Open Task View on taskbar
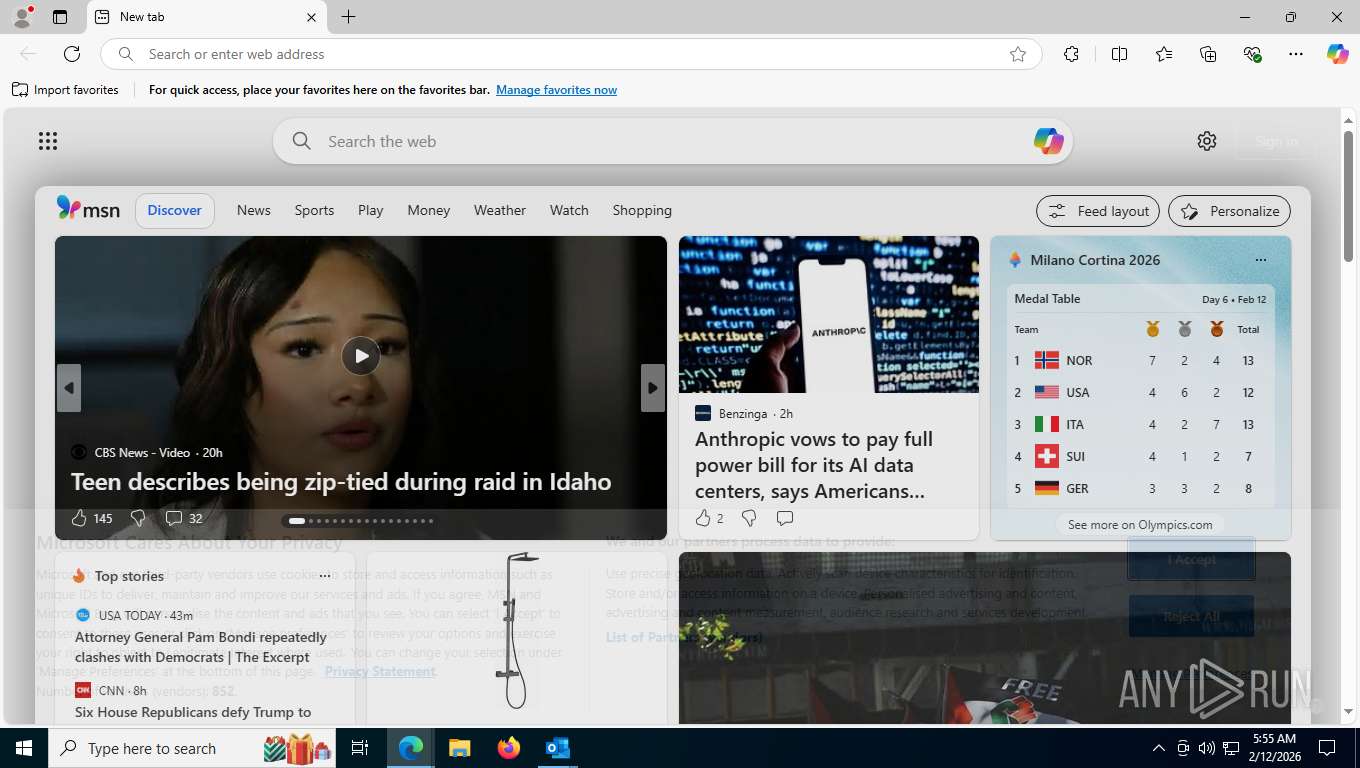The width and height of the screenshot is (1360, 768). (x=360, y=748)
